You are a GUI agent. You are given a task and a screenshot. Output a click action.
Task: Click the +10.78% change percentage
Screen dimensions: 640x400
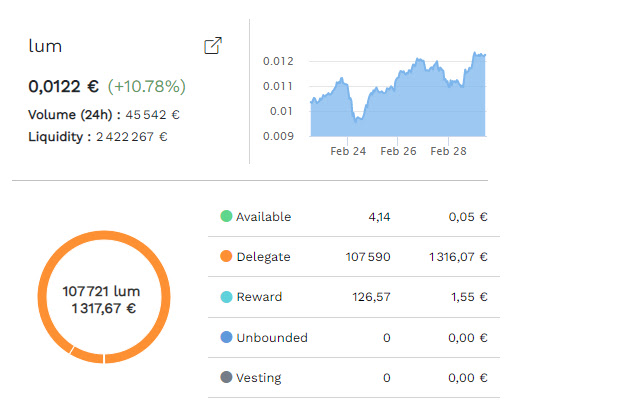click(147, 87)
